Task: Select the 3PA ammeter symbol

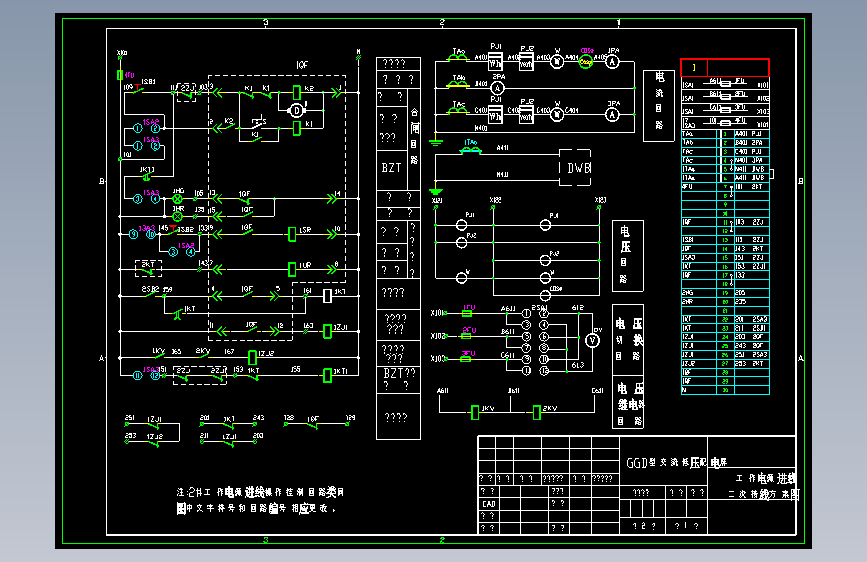Action: coord(612,115)
